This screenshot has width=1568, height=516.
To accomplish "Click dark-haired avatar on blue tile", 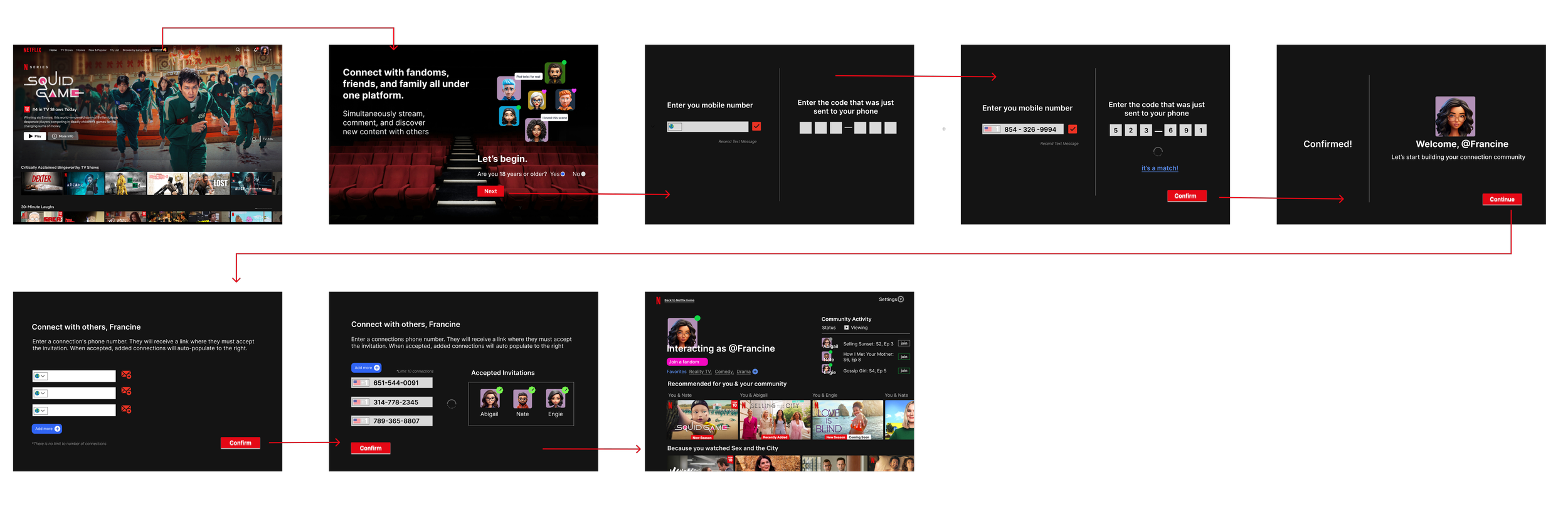I will [x=509, y=116].
